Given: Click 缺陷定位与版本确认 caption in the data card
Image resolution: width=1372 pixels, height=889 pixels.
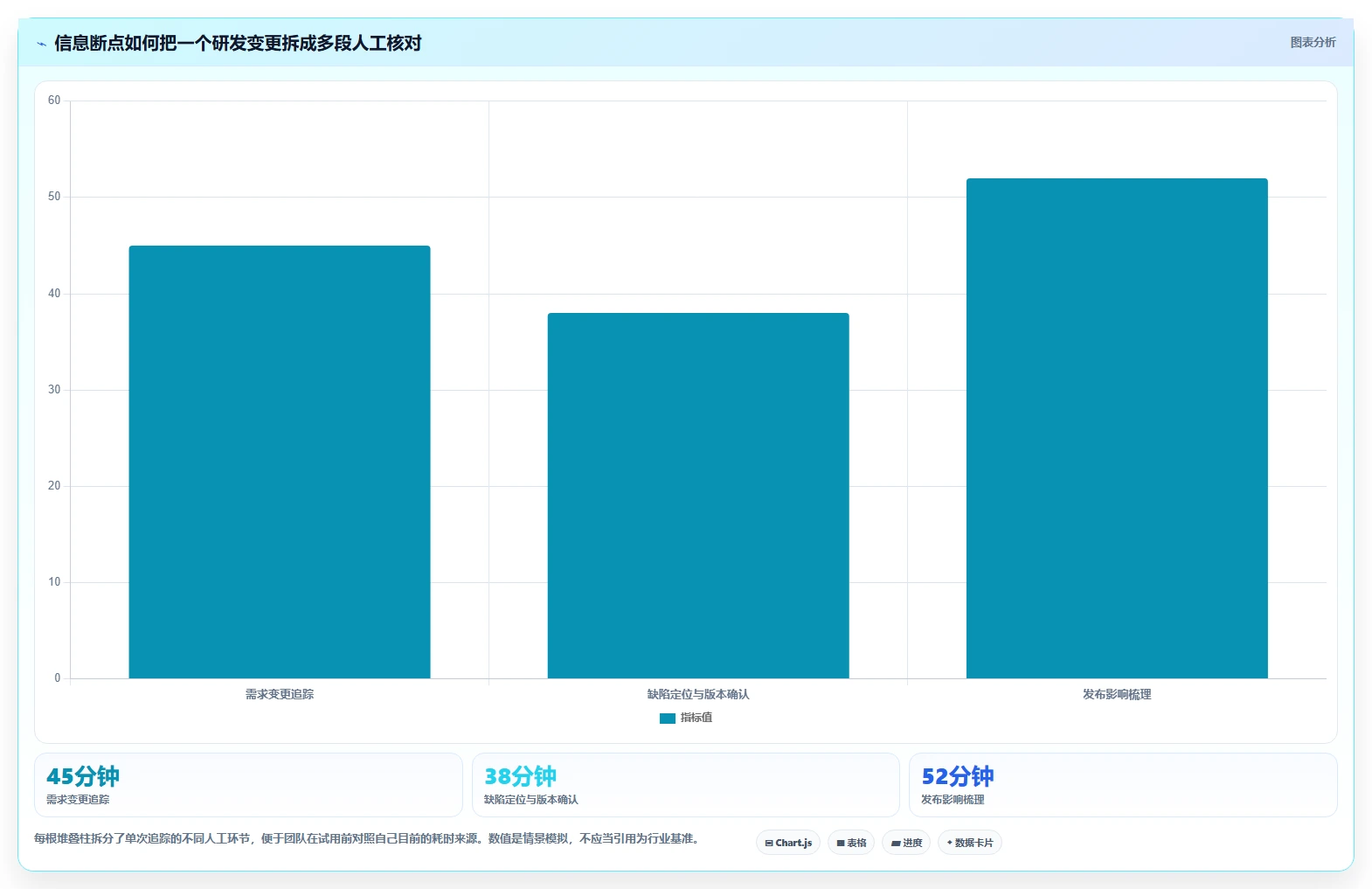Looking at the screenshot, I should point(531,800).
